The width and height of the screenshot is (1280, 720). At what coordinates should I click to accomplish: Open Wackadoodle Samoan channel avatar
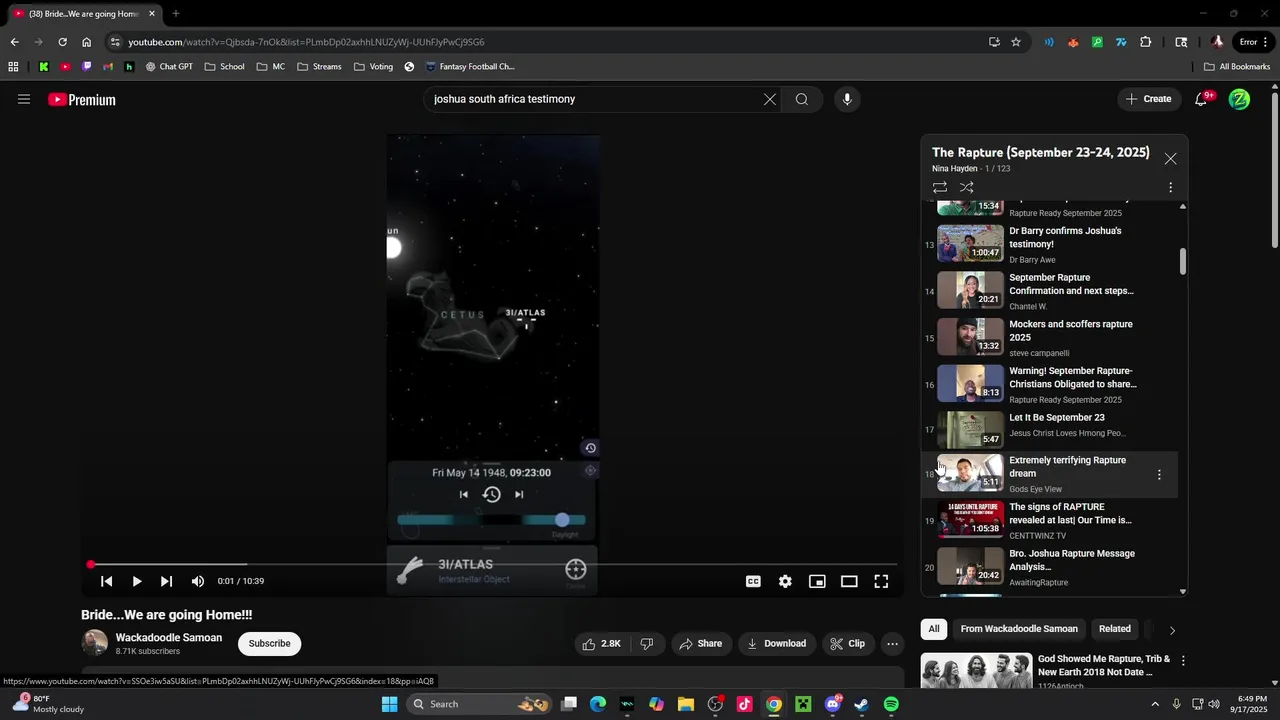[94, 643]
